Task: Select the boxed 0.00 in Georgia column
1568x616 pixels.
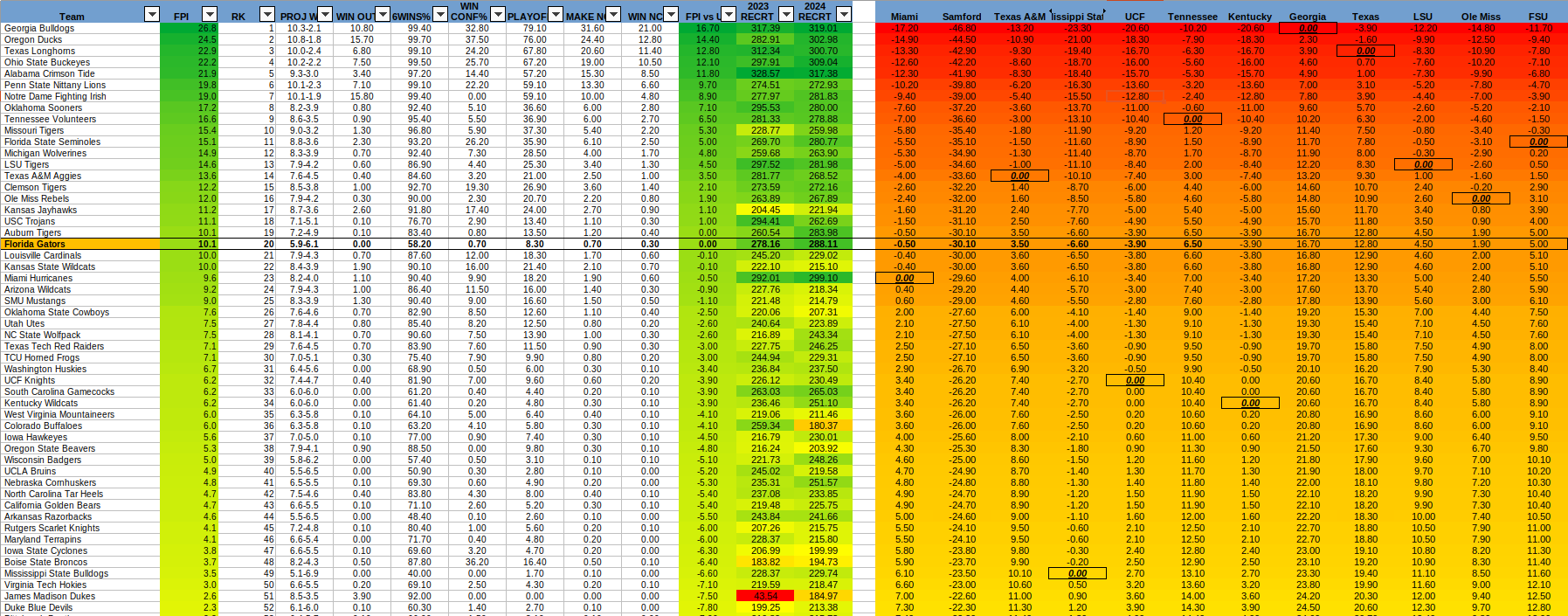Action: 1308,28
